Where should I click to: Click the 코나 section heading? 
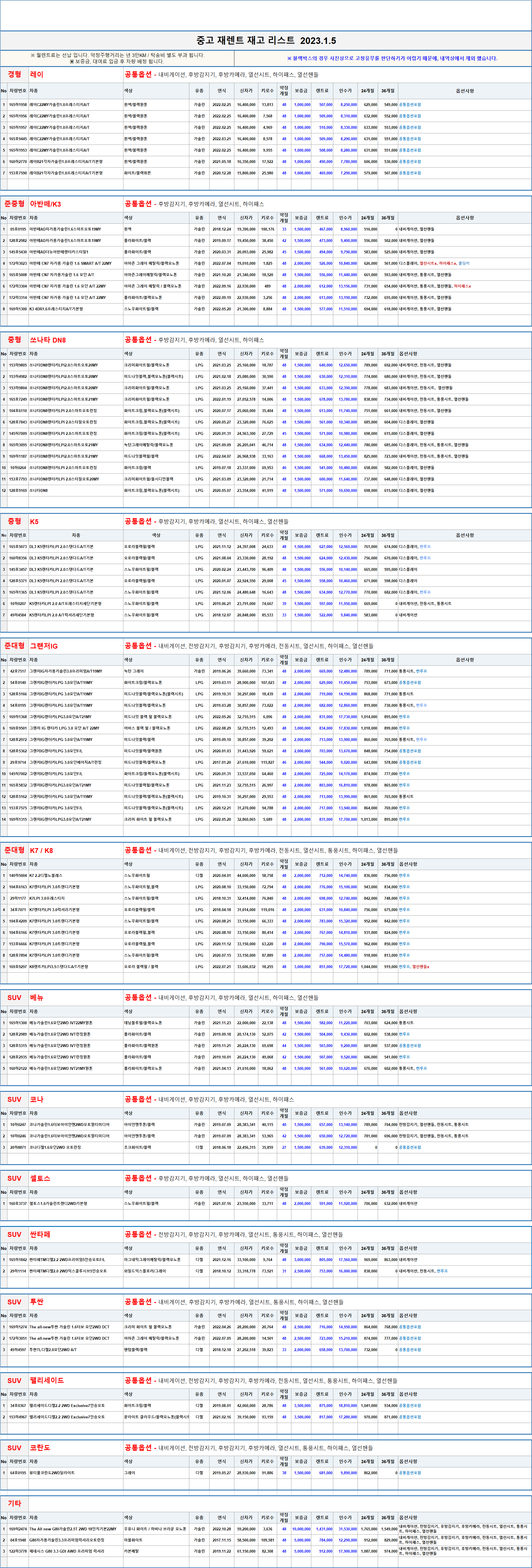36,1099
